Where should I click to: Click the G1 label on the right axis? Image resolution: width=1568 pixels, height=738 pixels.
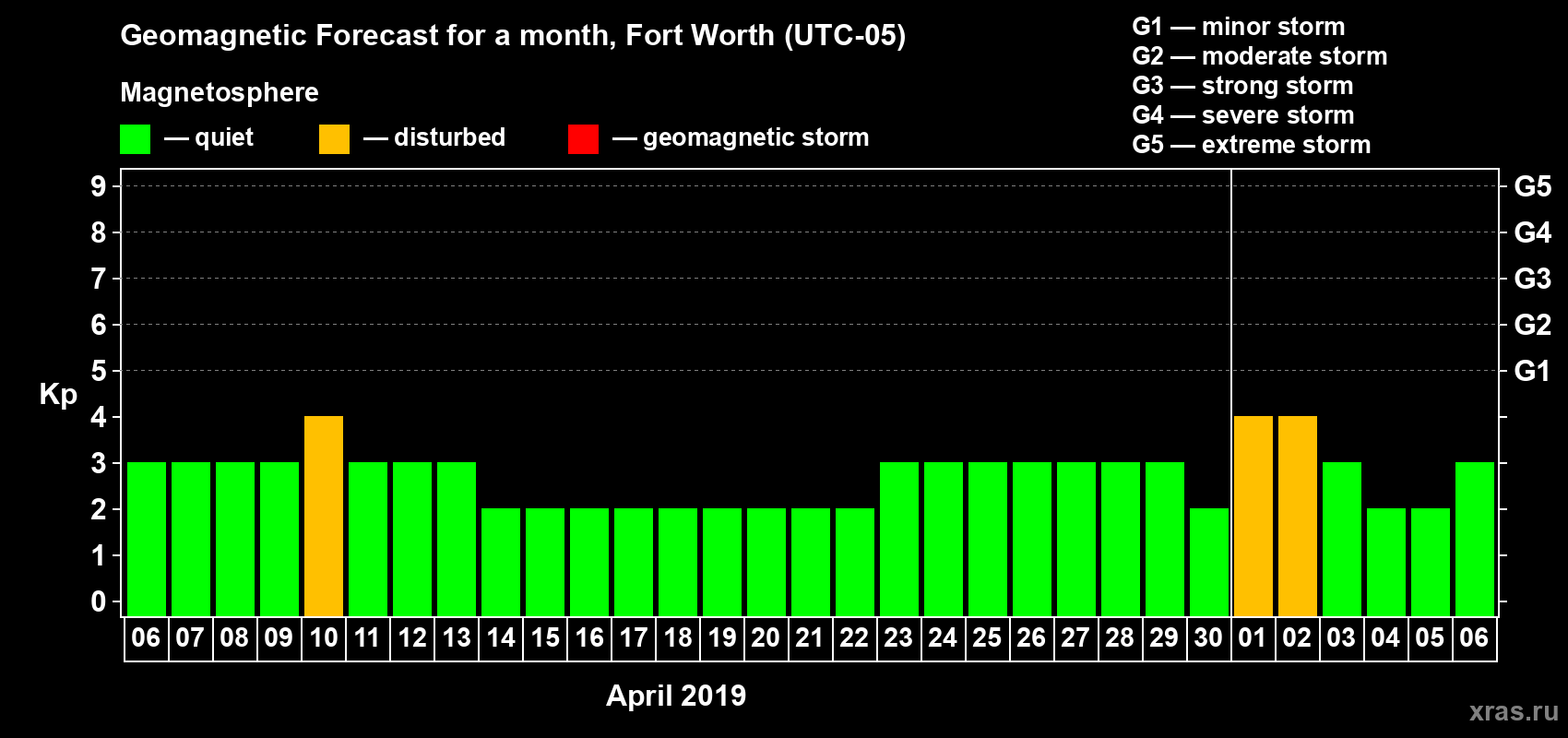[1533, 371]
